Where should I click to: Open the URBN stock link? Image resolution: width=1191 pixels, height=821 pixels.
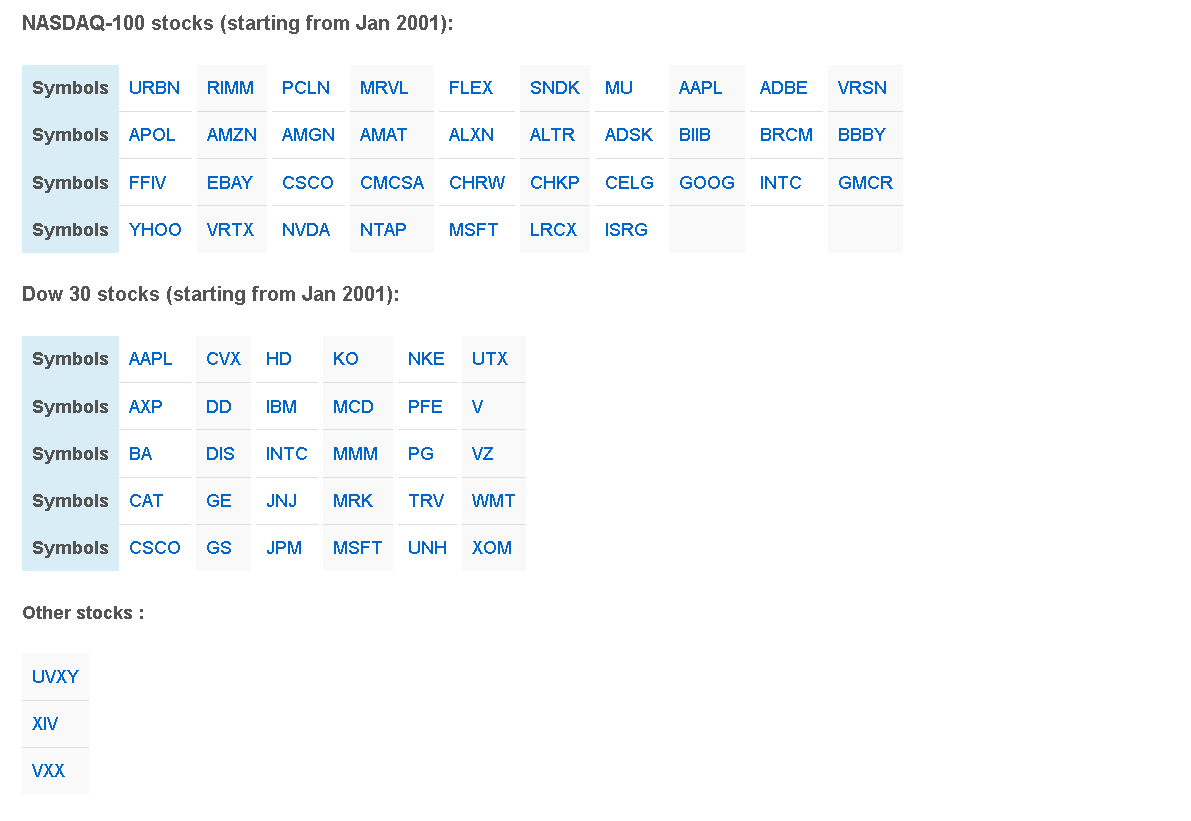pos(154,88)
